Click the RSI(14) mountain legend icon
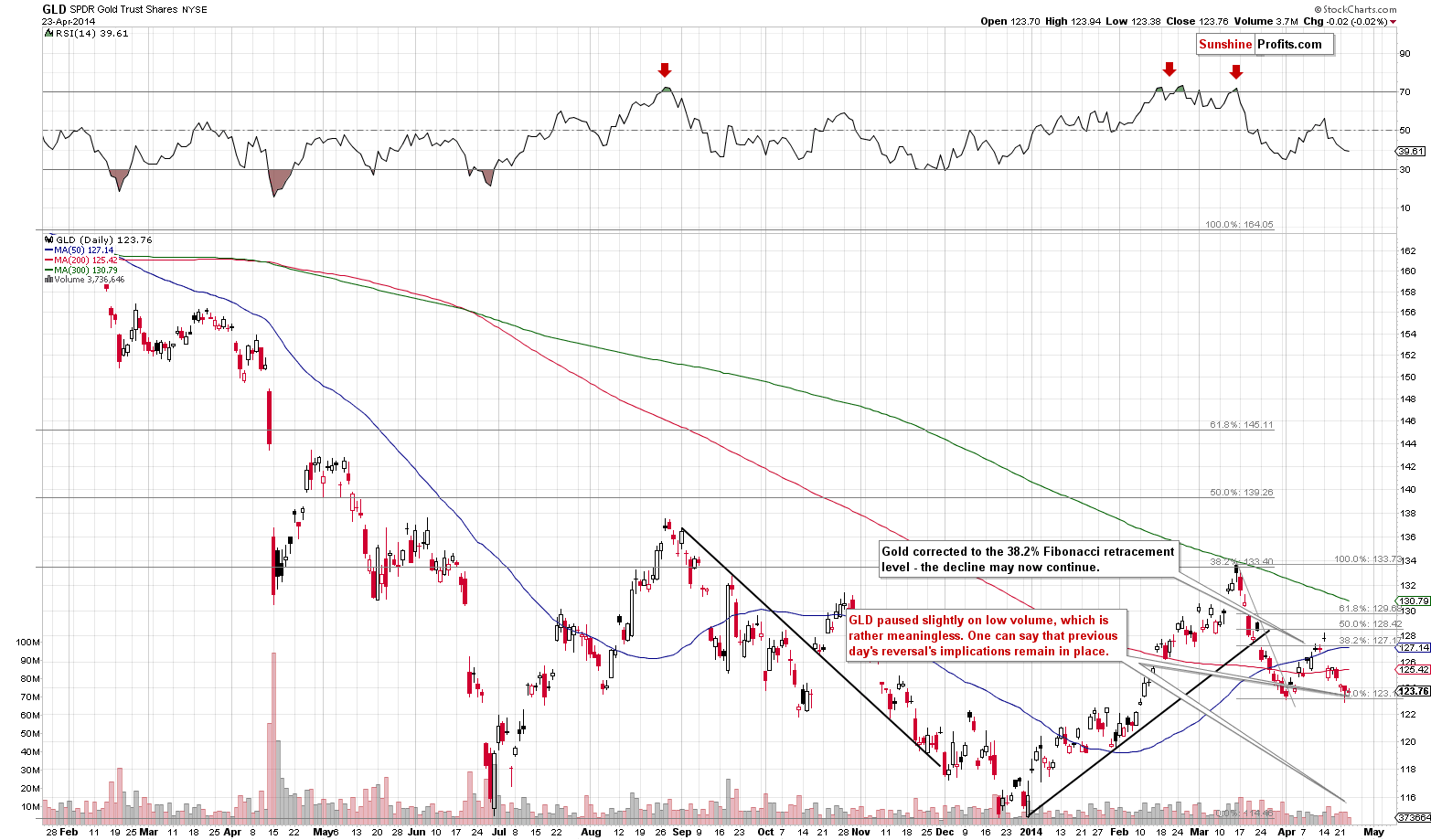Viewport: 1431px width, 840px height. click(x=48, y=33)
